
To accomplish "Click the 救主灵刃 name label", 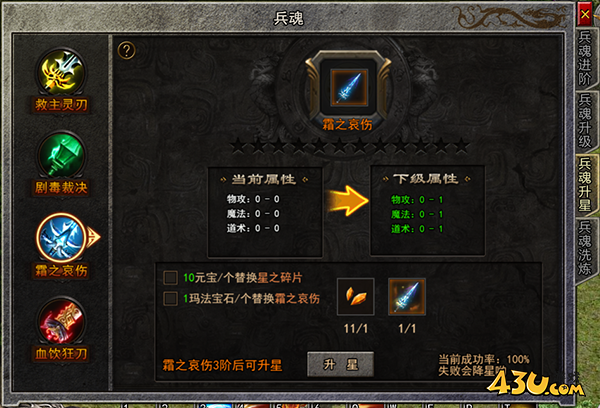I will (61, 104).
